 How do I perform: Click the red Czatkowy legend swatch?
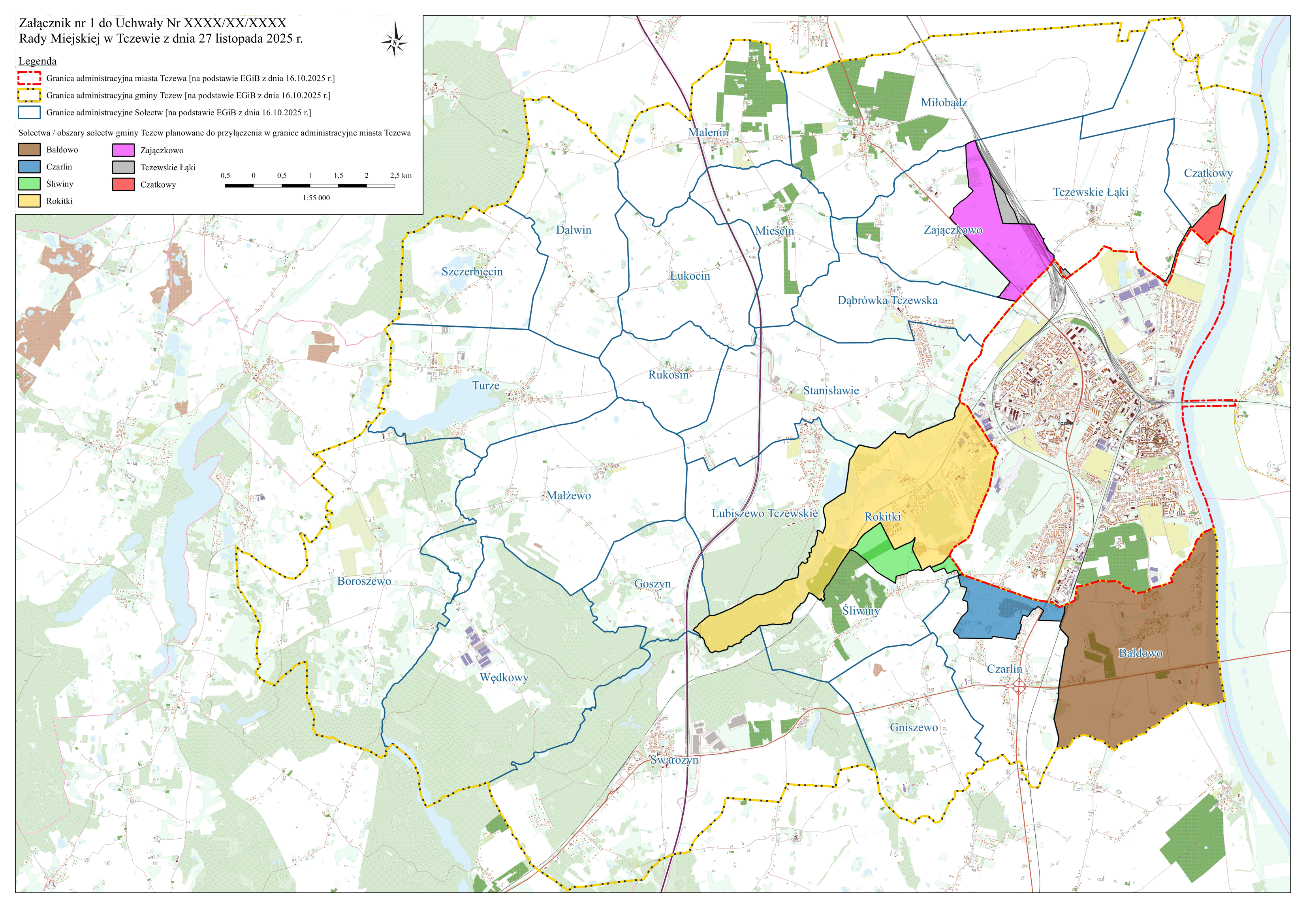click(124, 184)
